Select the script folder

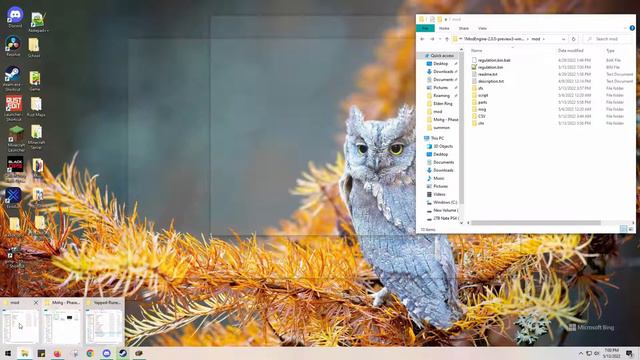(483, 95)
